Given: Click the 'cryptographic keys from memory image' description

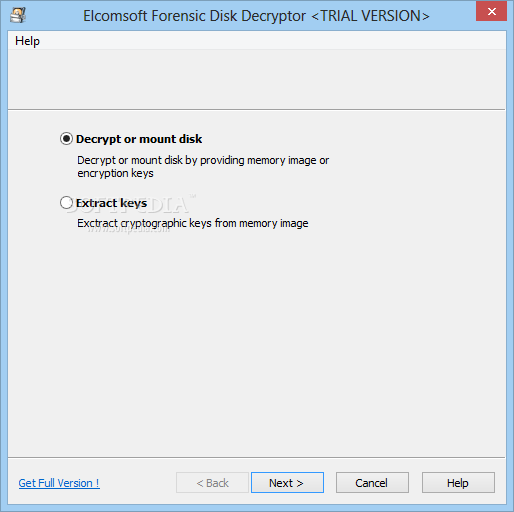Looking at the screenshot, I should pyautogui.click(x=193, y=223).
